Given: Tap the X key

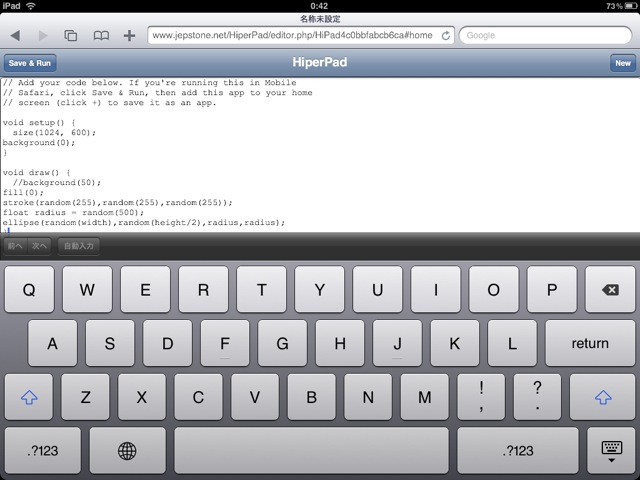Looking at the screenshot, I should coord(142,397).
